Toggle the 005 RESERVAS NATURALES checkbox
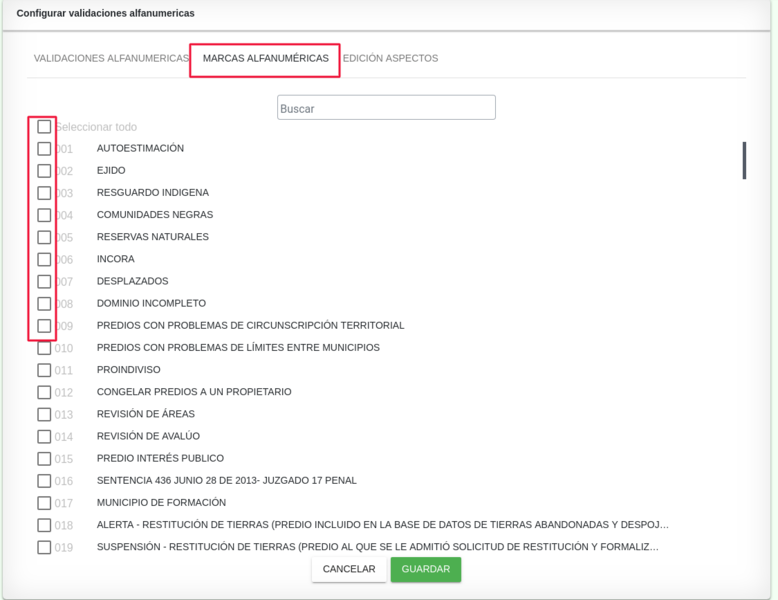 click(x=44, y=238)
